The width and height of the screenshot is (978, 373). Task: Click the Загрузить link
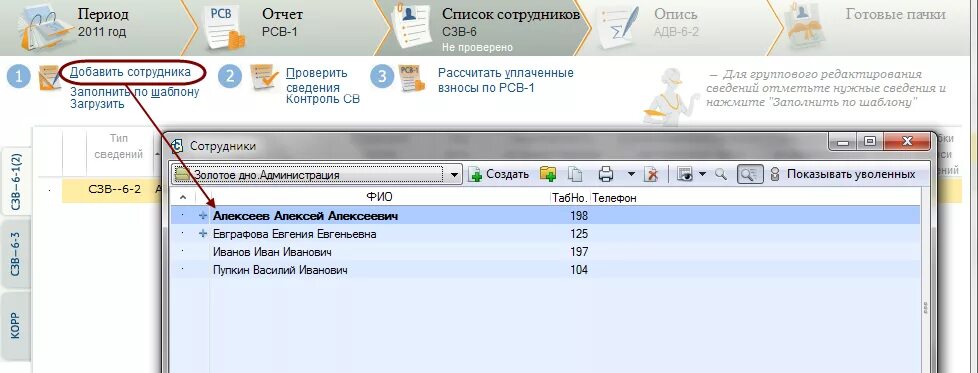coord(97,104)
